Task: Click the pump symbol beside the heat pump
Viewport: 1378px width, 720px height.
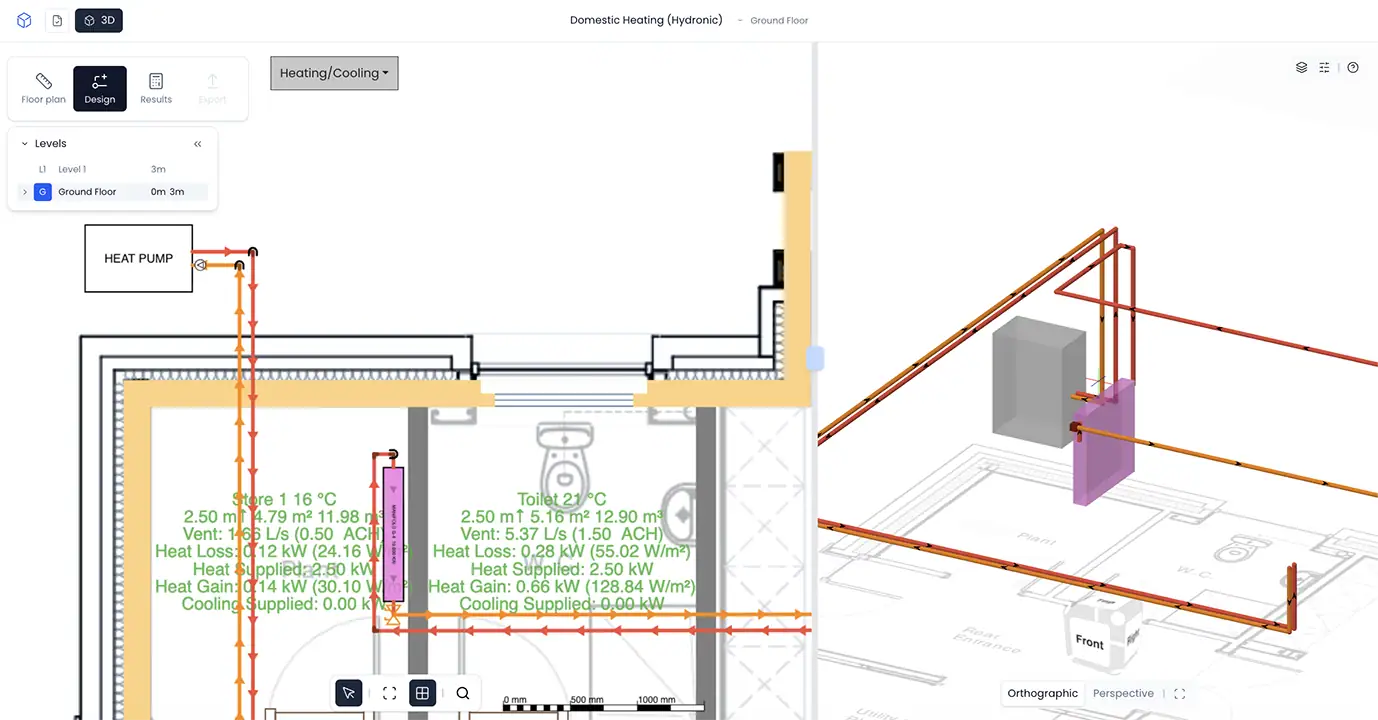Action: point(200,265)
